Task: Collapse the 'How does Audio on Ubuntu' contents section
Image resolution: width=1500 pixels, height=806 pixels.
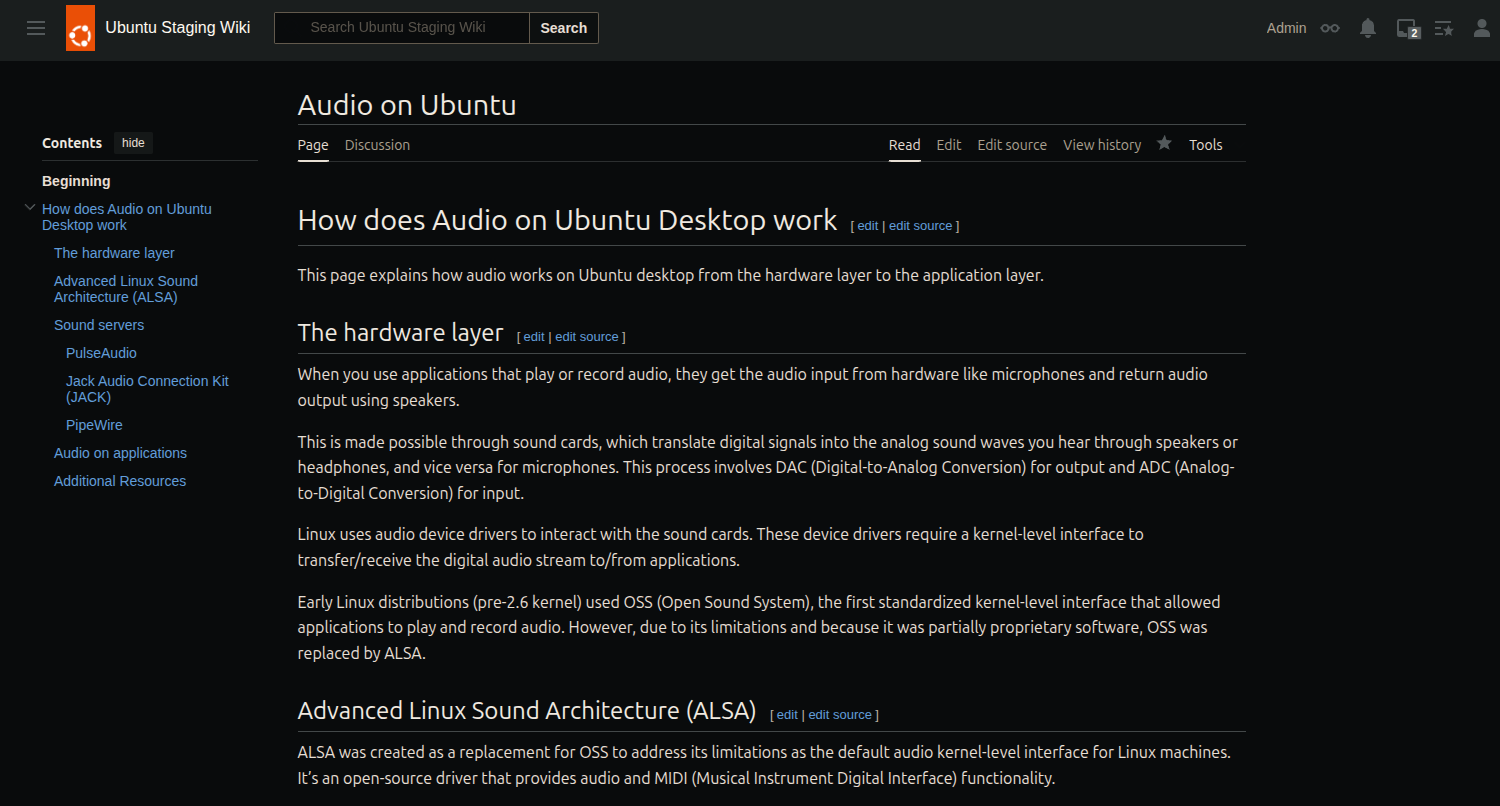Action: click(x=30, y=208)
